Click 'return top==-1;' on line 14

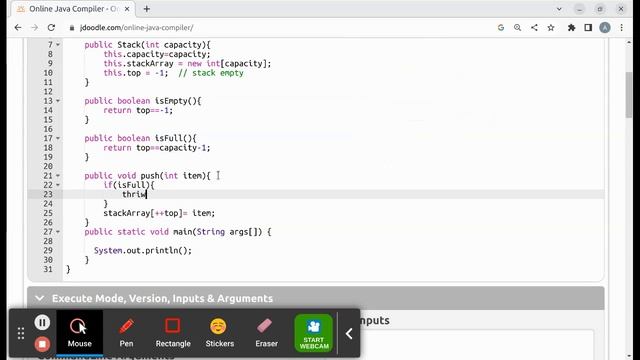click(138, 110)
